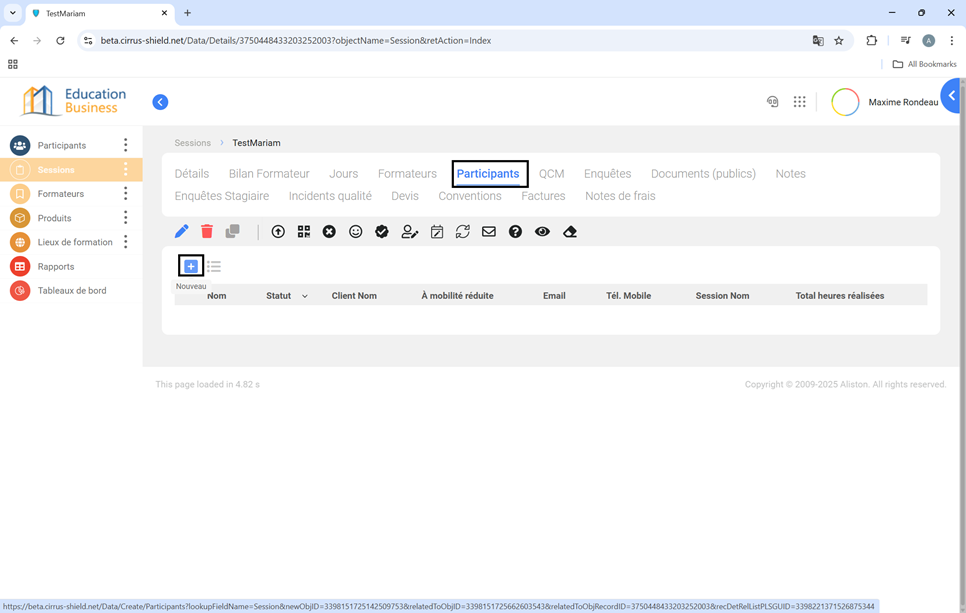The height and width of the screenshot is (613, 966).
Task: Click the blue pencil edit icon
Action: click(181, 232)
